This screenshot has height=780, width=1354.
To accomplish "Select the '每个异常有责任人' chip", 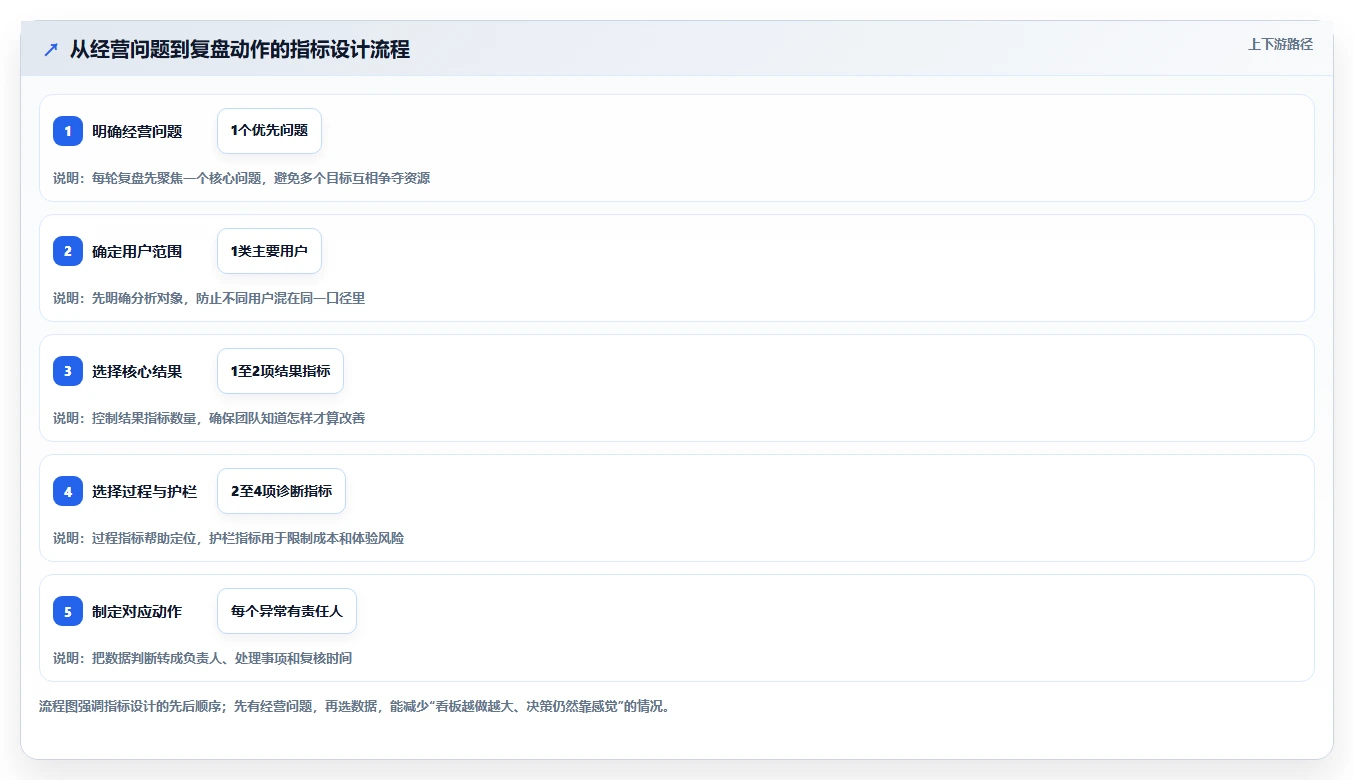I will [287, 611].
